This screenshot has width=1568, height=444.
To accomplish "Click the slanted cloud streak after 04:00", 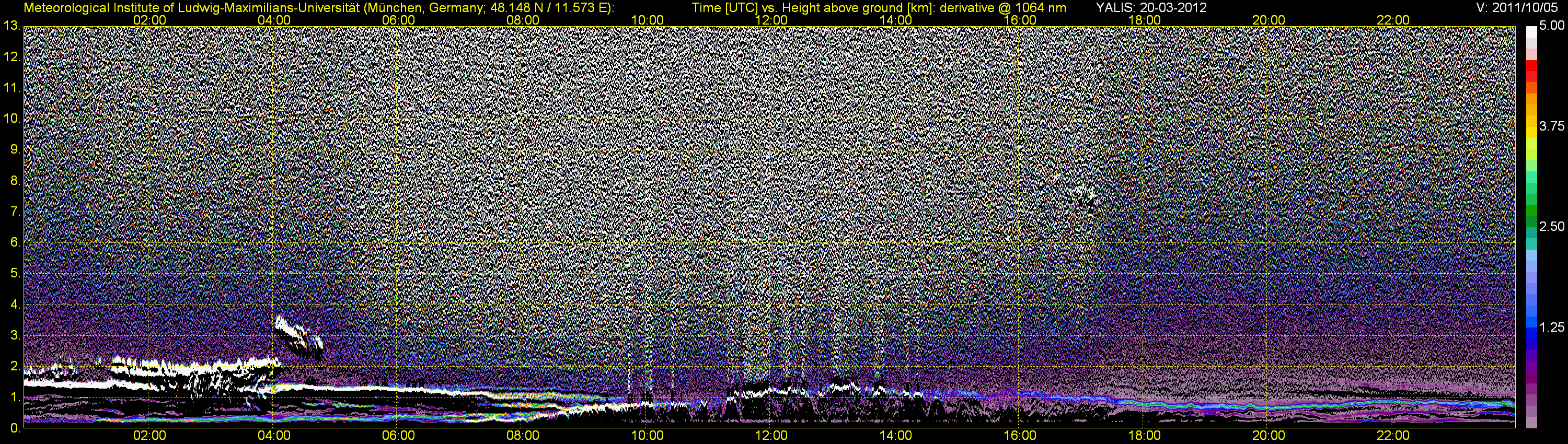I will pyautogui.click(x=299, y=338).
